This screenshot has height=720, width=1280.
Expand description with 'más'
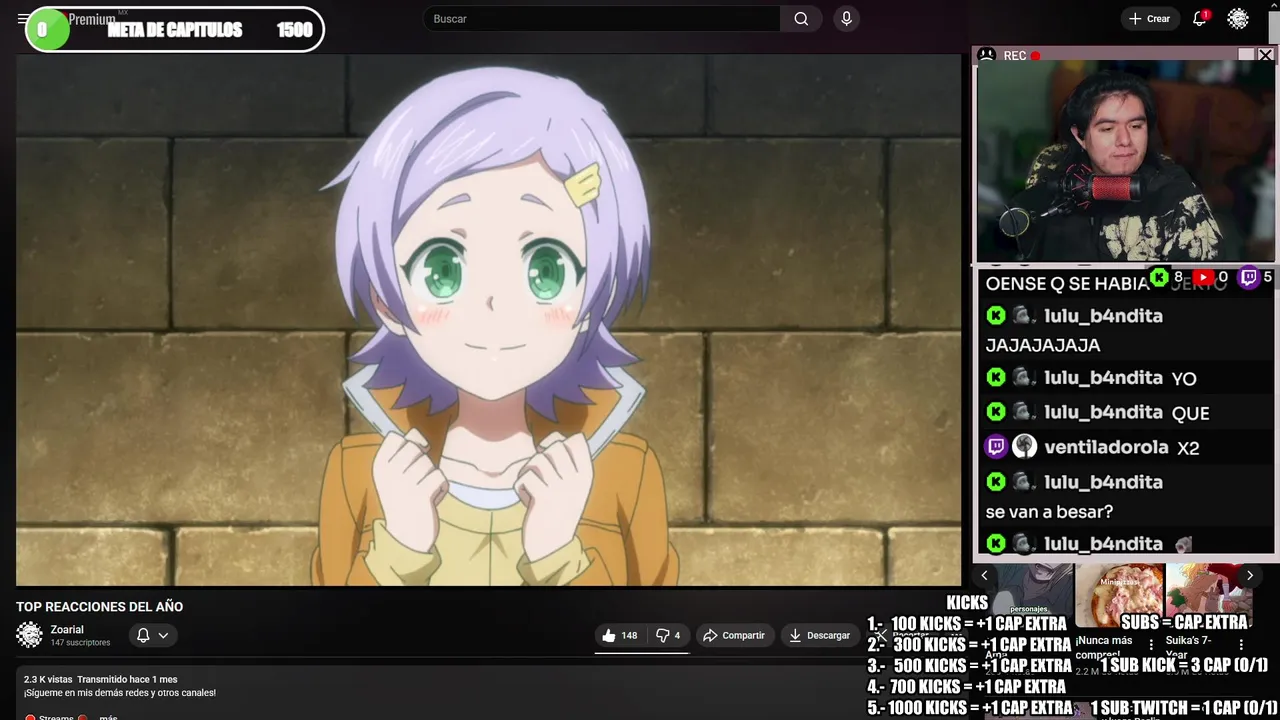(108, 717)
